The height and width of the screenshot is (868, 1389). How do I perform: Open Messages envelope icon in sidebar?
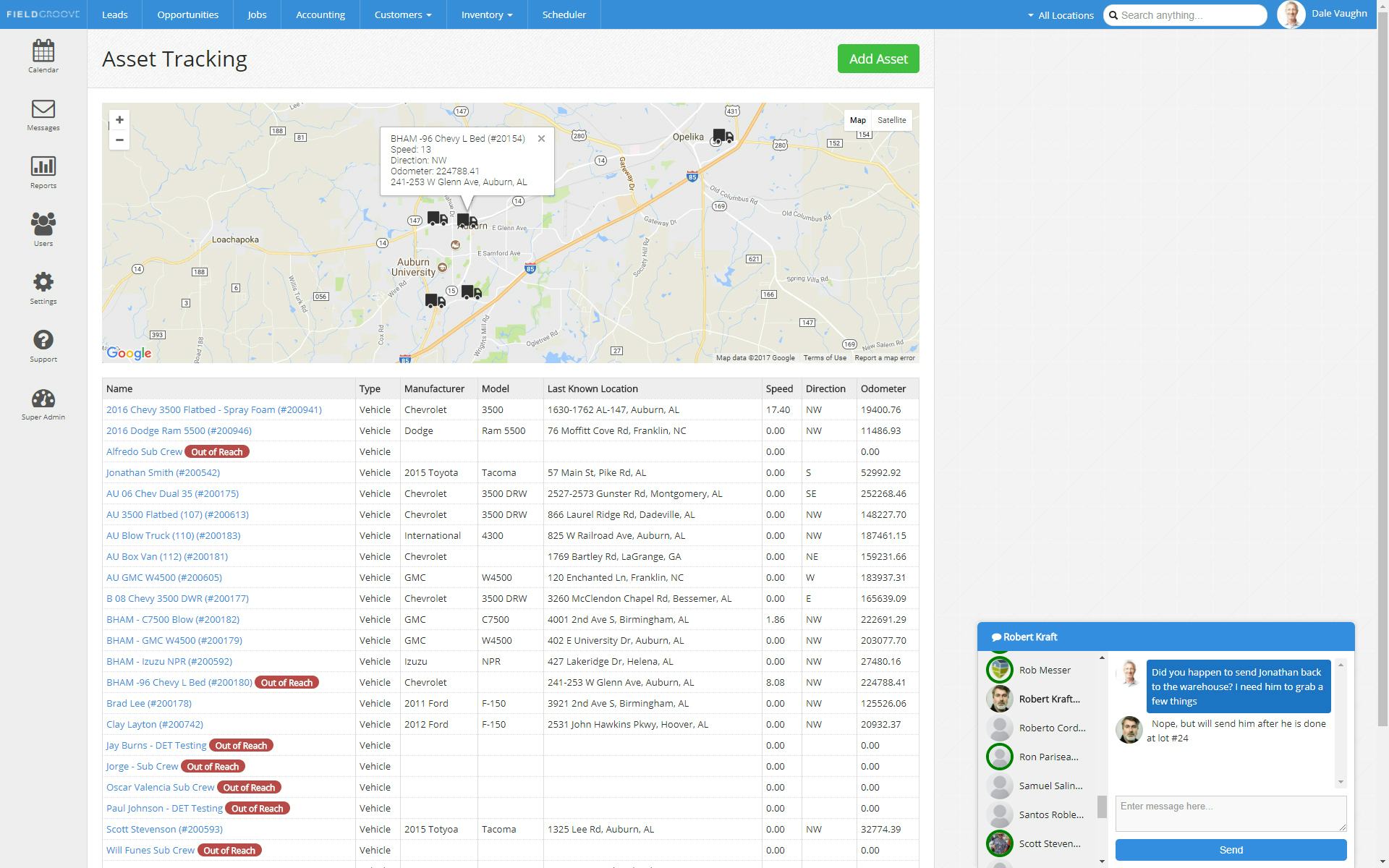pyautogui.click(x=43, y=109)
